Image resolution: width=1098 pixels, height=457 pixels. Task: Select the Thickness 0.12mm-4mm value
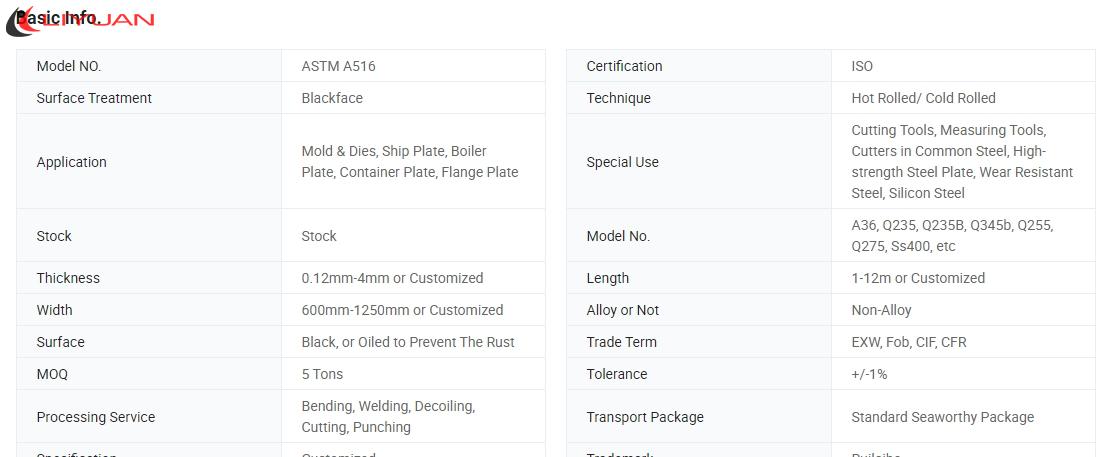(392, 279)
